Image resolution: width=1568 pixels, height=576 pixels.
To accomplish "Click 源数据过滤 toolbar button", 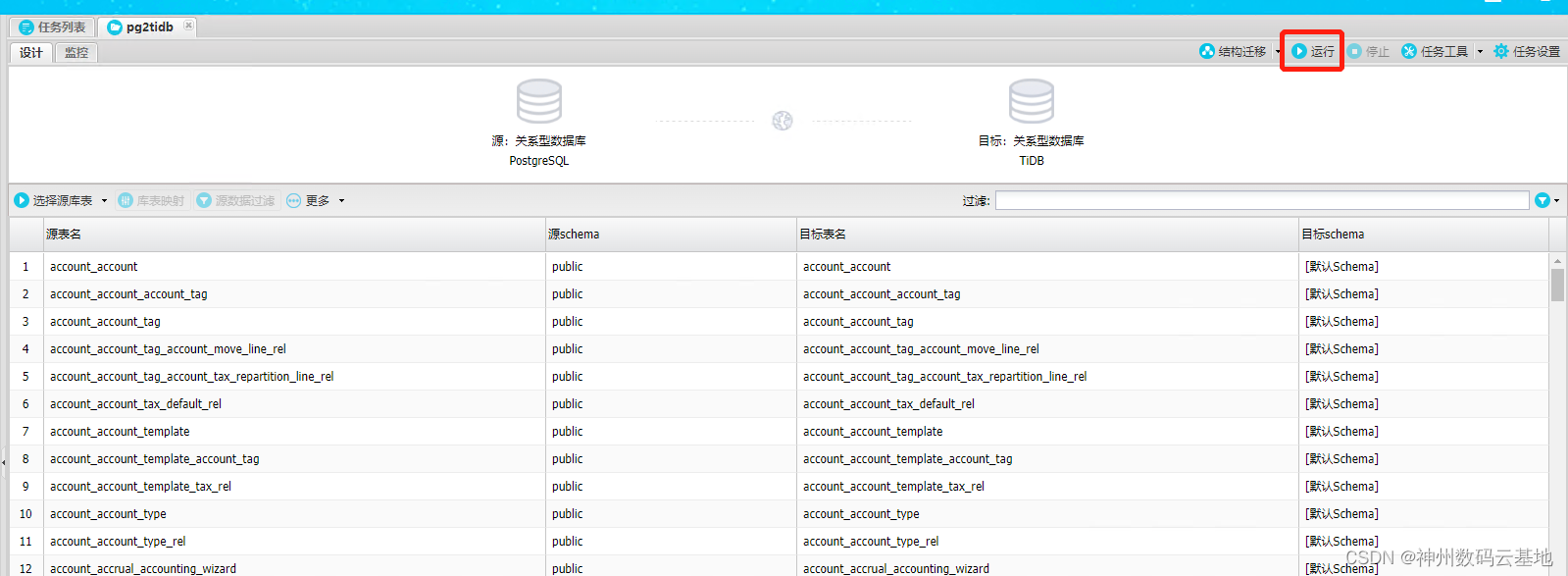I will tap(235, 200).
